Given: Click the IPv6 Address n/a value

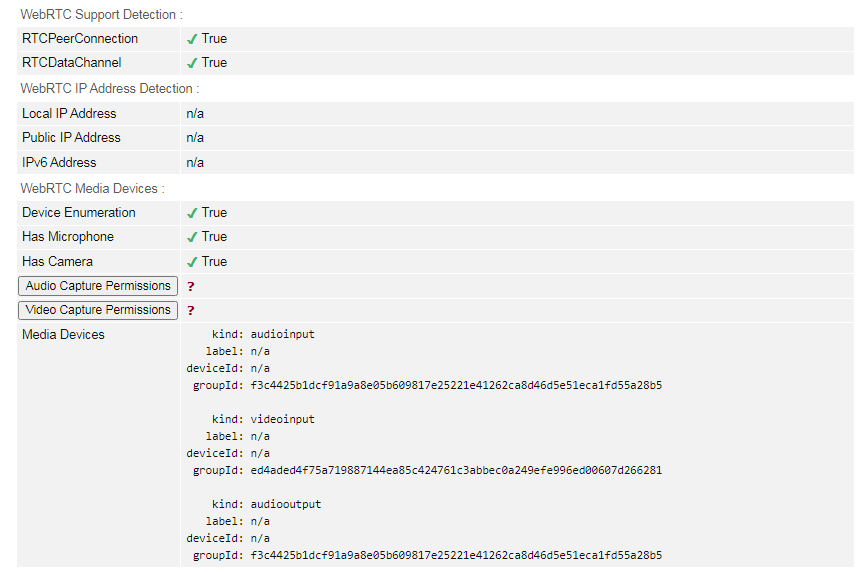Looking at the screenshot, I should [195, 163].
